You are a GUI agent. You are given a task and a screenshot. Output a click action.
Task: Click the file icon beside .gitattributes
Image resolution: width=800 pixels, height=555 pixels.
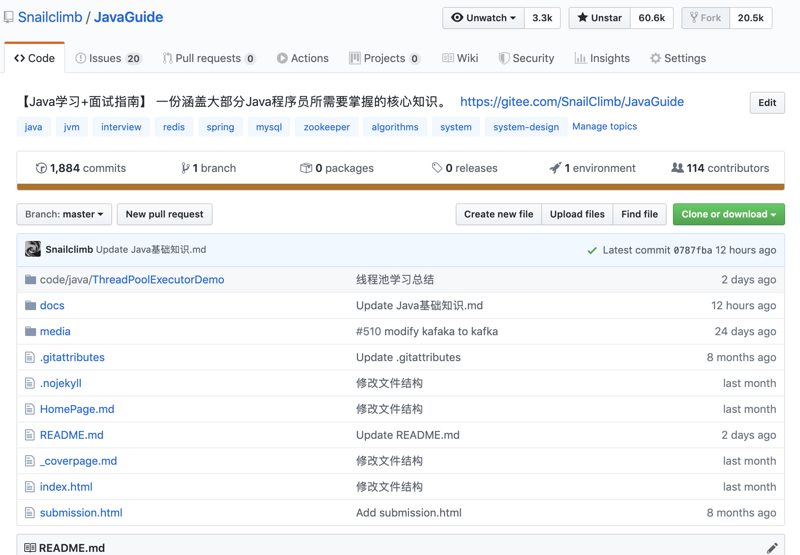tap(30, 358)
